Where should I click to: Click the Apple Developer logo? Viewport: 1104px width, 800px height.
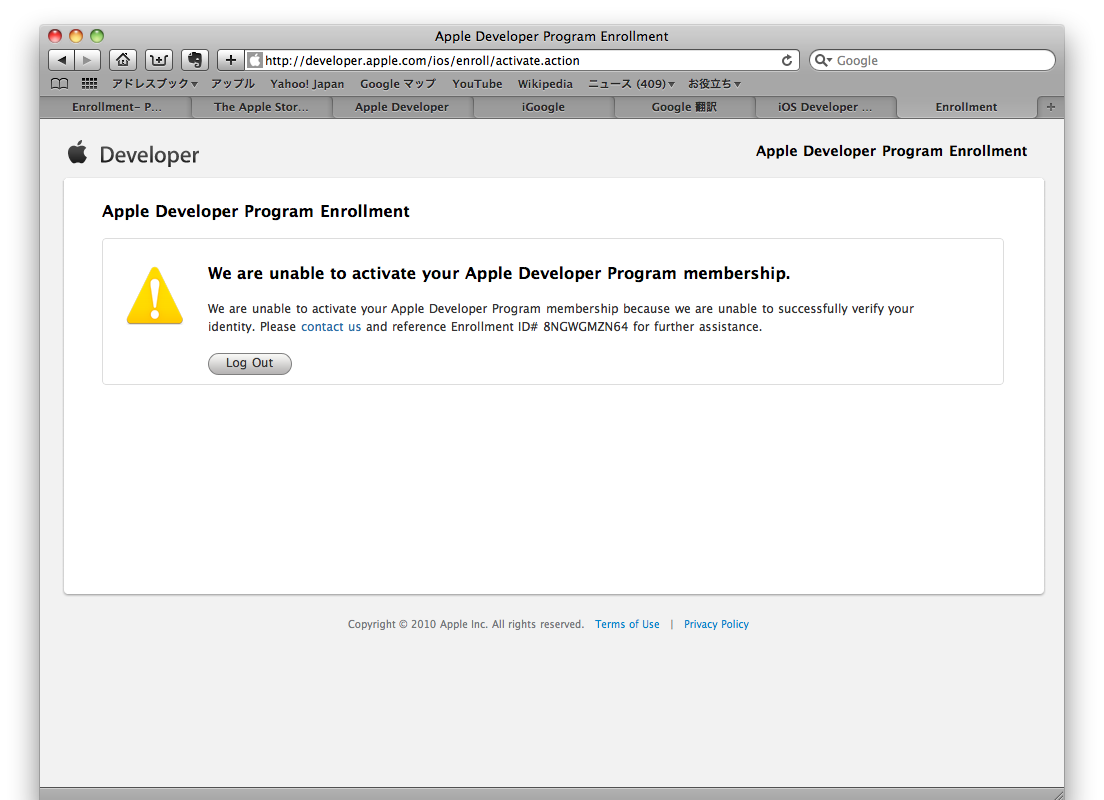pyautogui.click(x=134, y=154)
